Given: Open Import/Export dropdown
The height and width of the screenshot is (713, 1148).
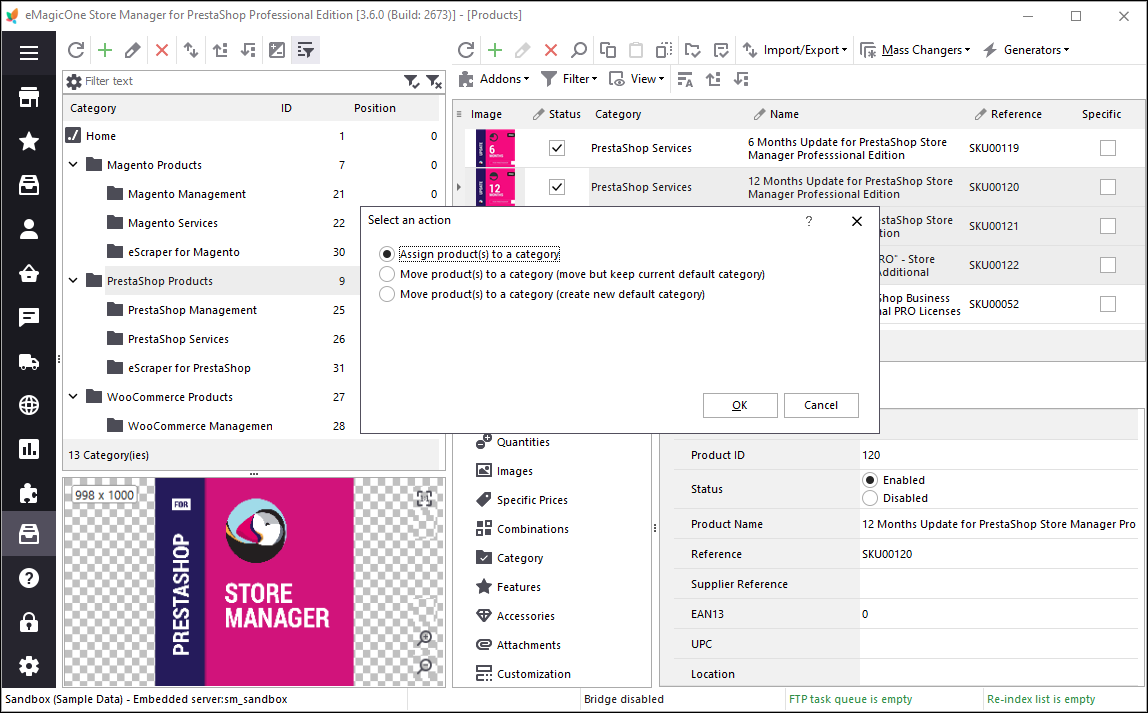Looking at the screenshot, I should (x=794, y=50).
